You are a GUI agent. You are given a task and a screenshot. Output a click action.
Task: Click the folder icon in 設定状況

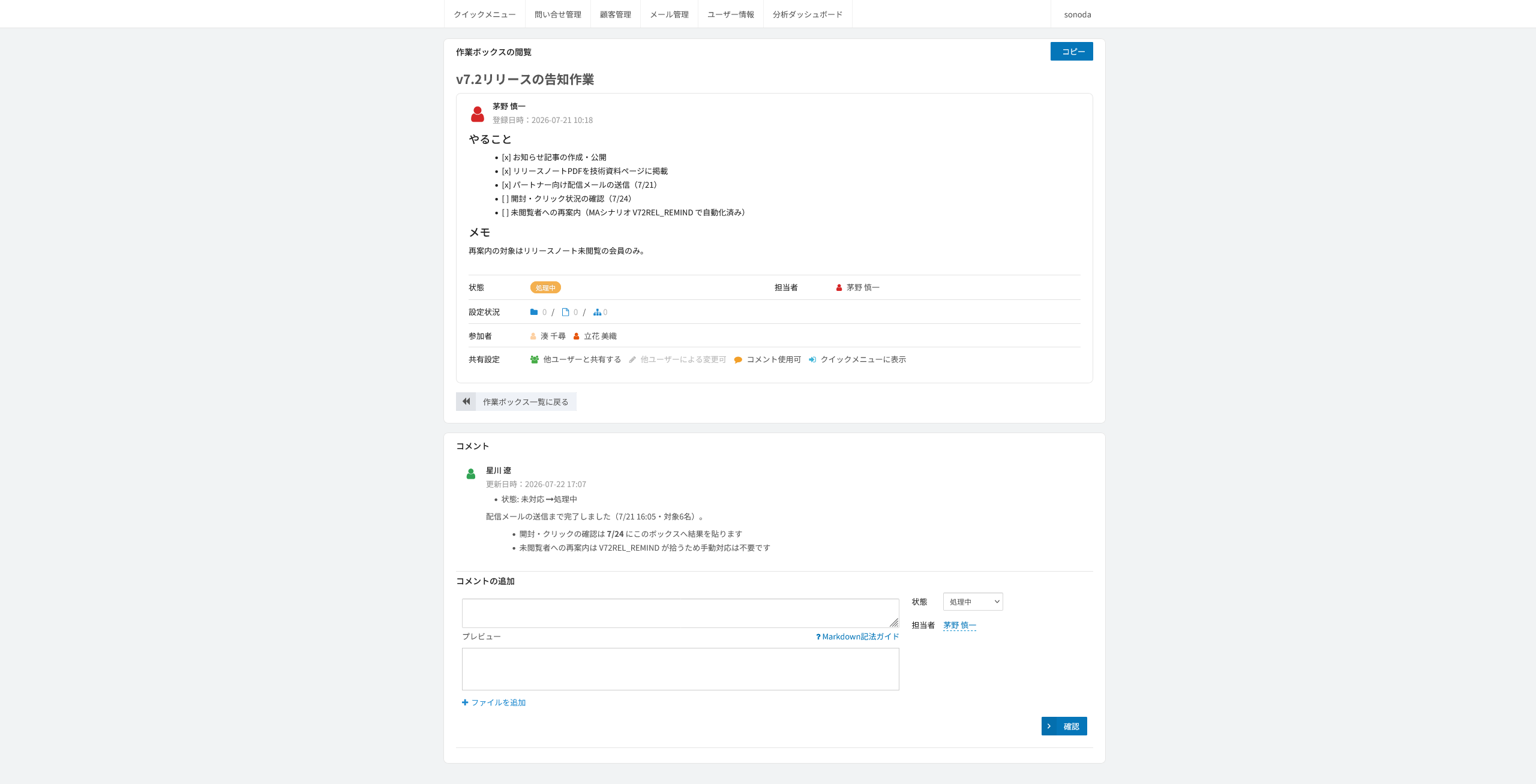[x=534, y=312]
